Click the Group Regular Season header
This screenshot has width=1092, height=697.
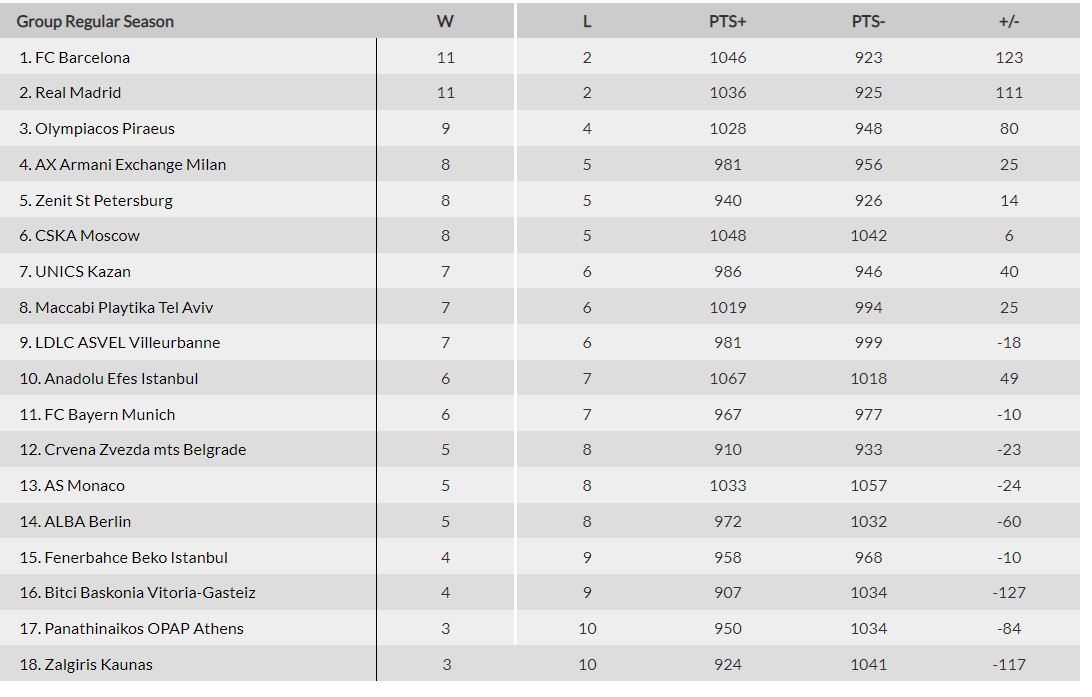point(95,22)
